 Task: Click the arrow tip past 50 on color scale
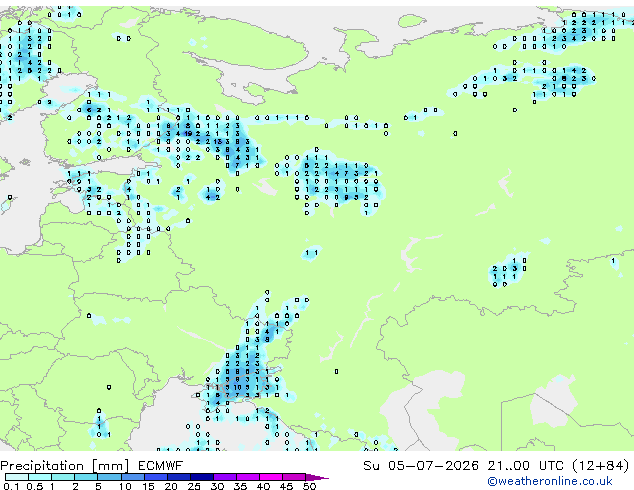[317, 477]
